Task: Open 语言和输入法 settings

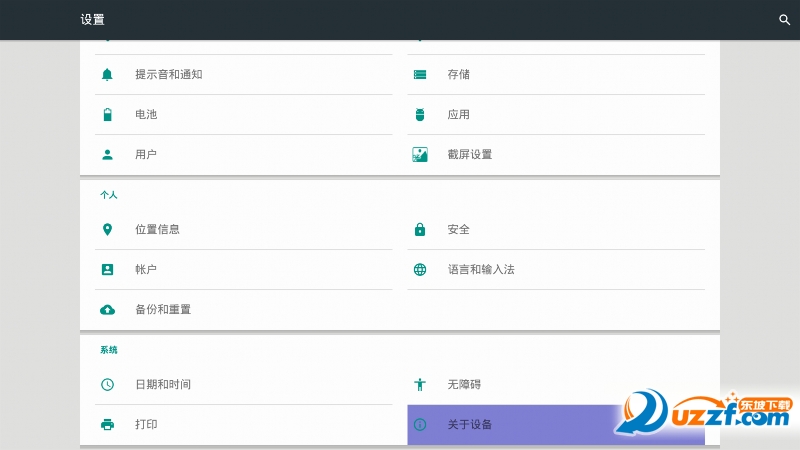Action: coord(481,269)
